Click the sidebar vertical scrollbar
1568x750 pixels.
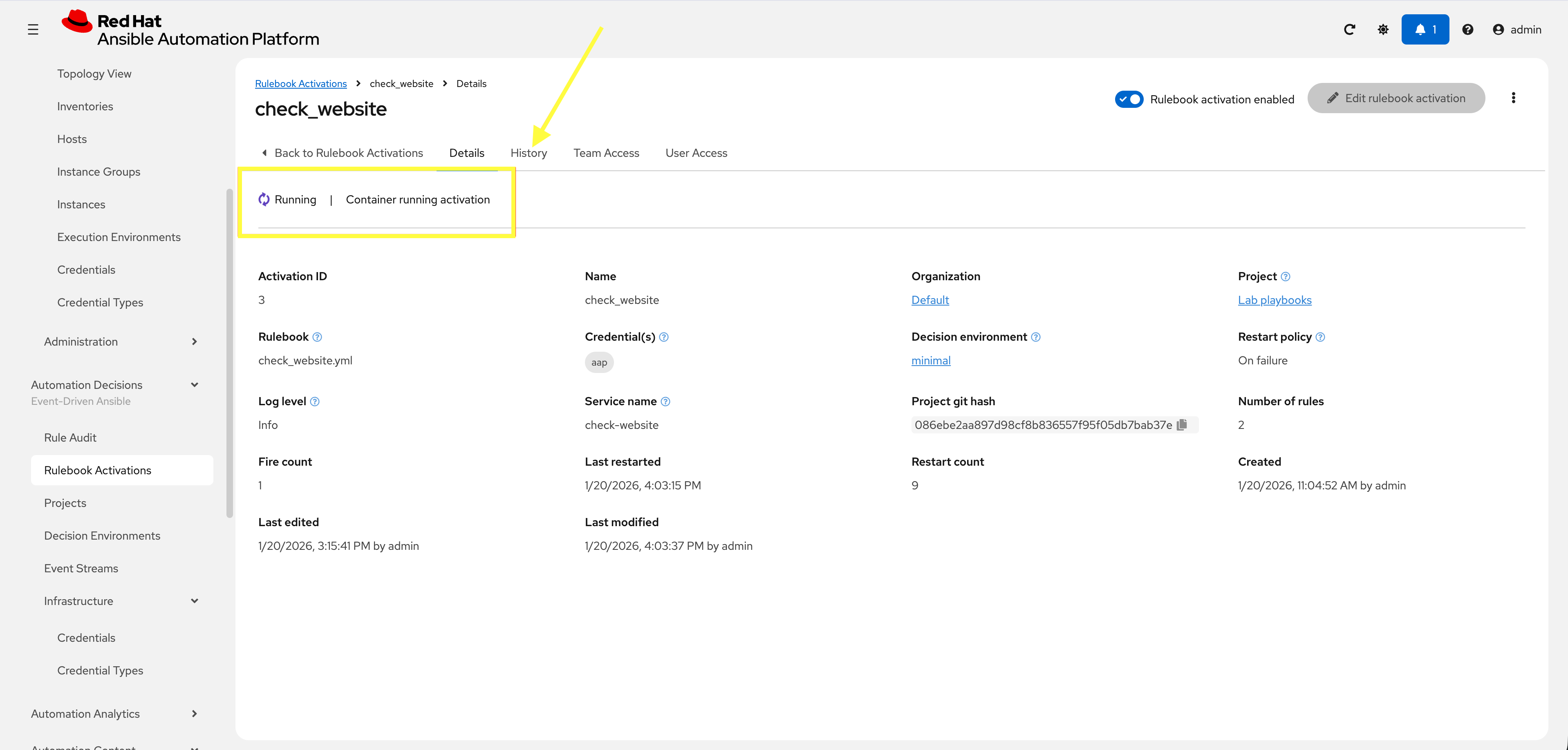(x=229, y=353)
